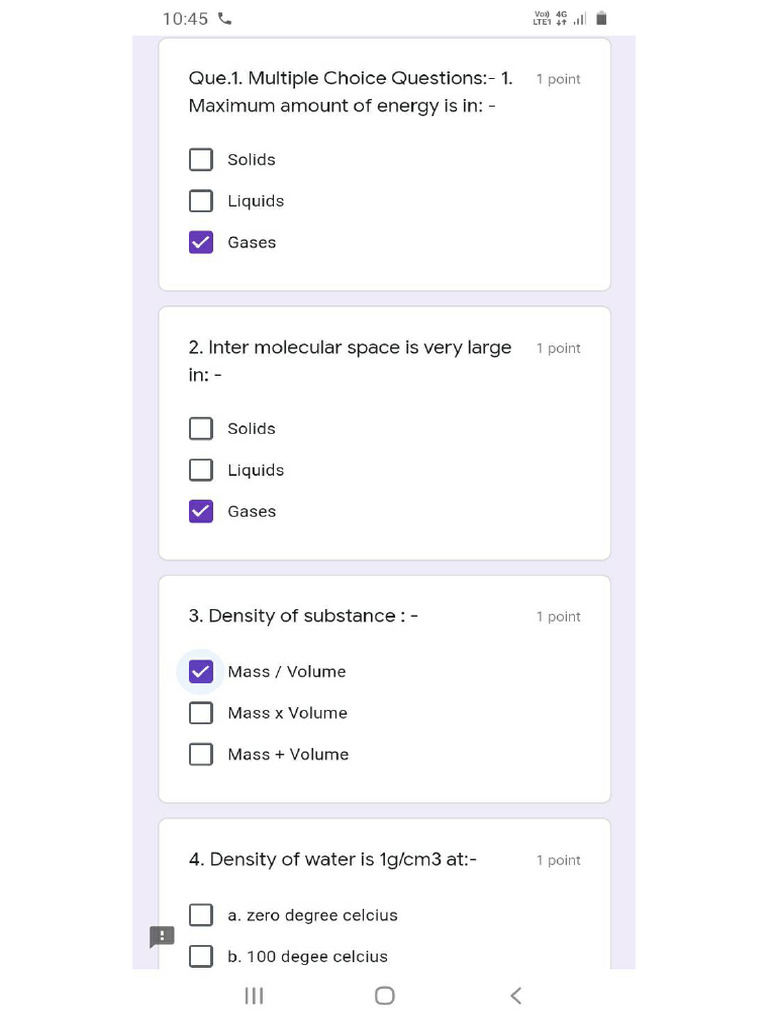Viewport: 768px width, 1024px height.
Task: Uncheck Gases for inter molecular space
Action: pos(201,511)
